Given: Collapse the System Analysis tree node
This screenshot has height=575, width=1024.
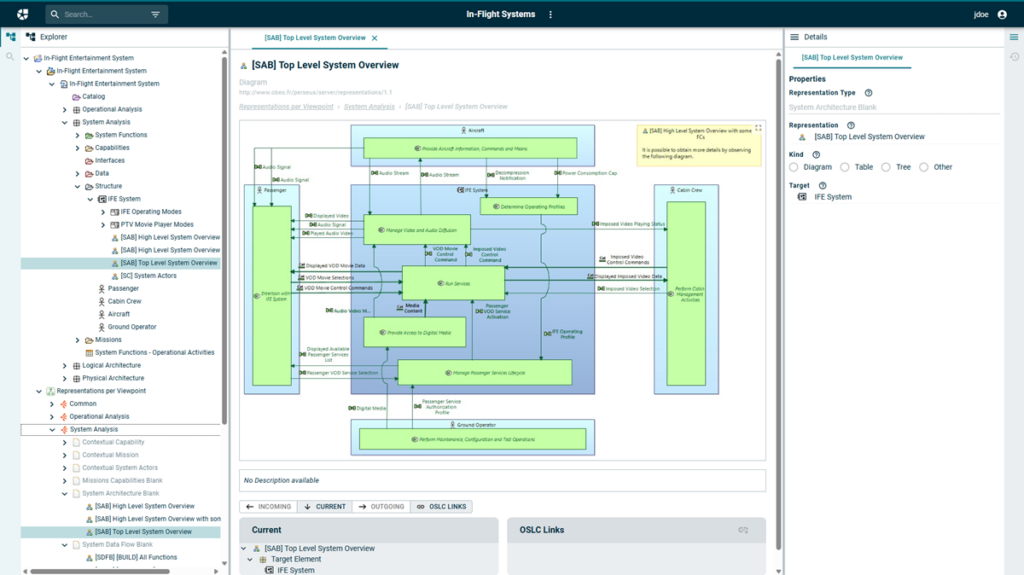Looking at the screenshot, I should [64, 123].
